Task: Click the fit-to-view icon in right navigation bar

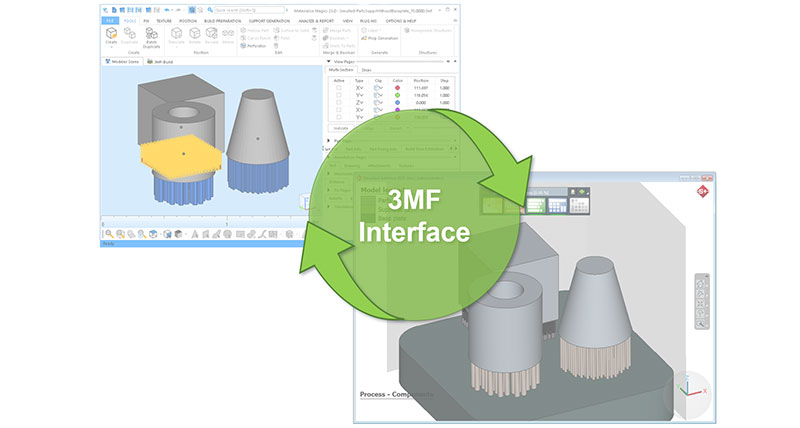Action: tap(701, 304)
